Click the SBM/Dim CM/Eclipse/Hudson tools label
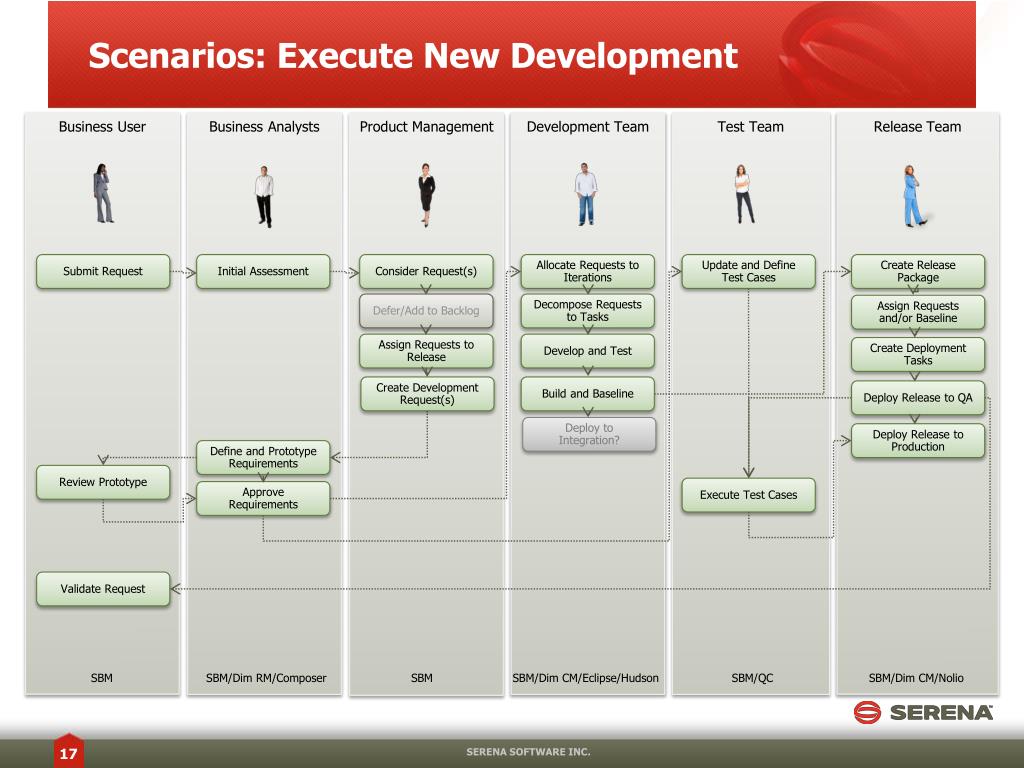Image resolution: width=1024 pixels, height=768 pixels. 585,678
